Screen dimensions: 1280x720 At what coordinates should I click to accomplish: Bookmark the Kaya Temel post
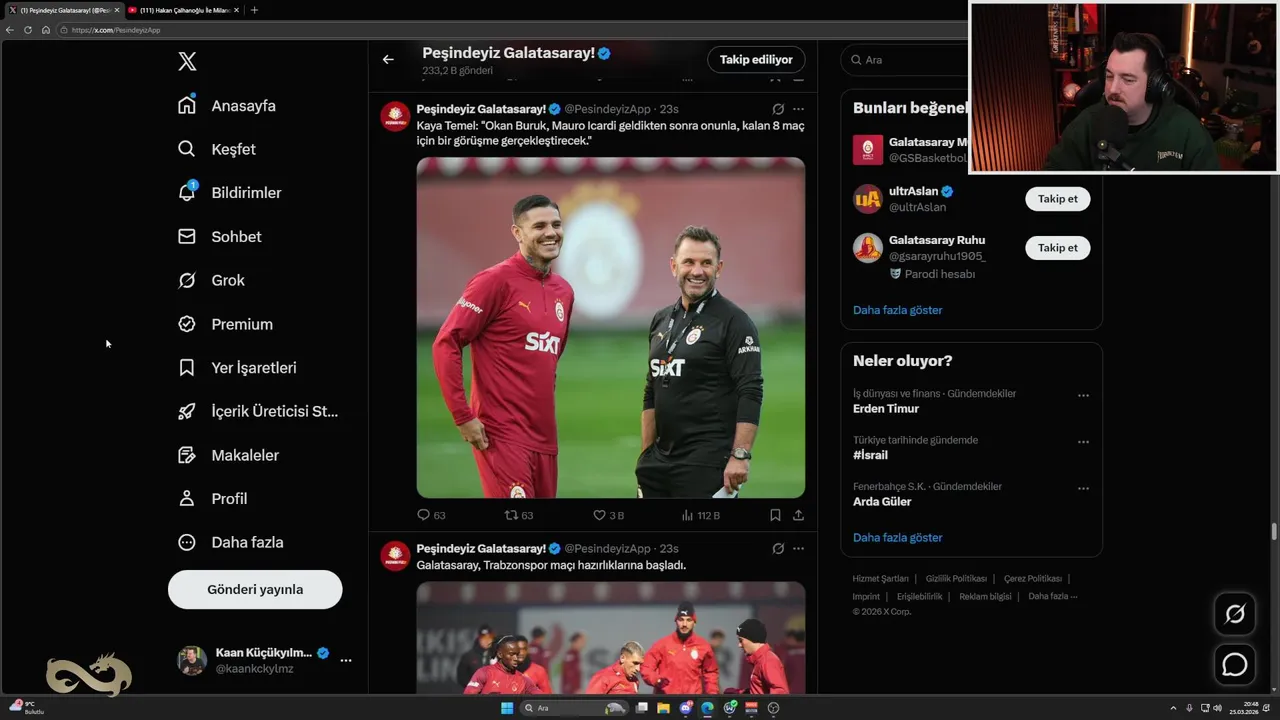(x=775, y=515)
